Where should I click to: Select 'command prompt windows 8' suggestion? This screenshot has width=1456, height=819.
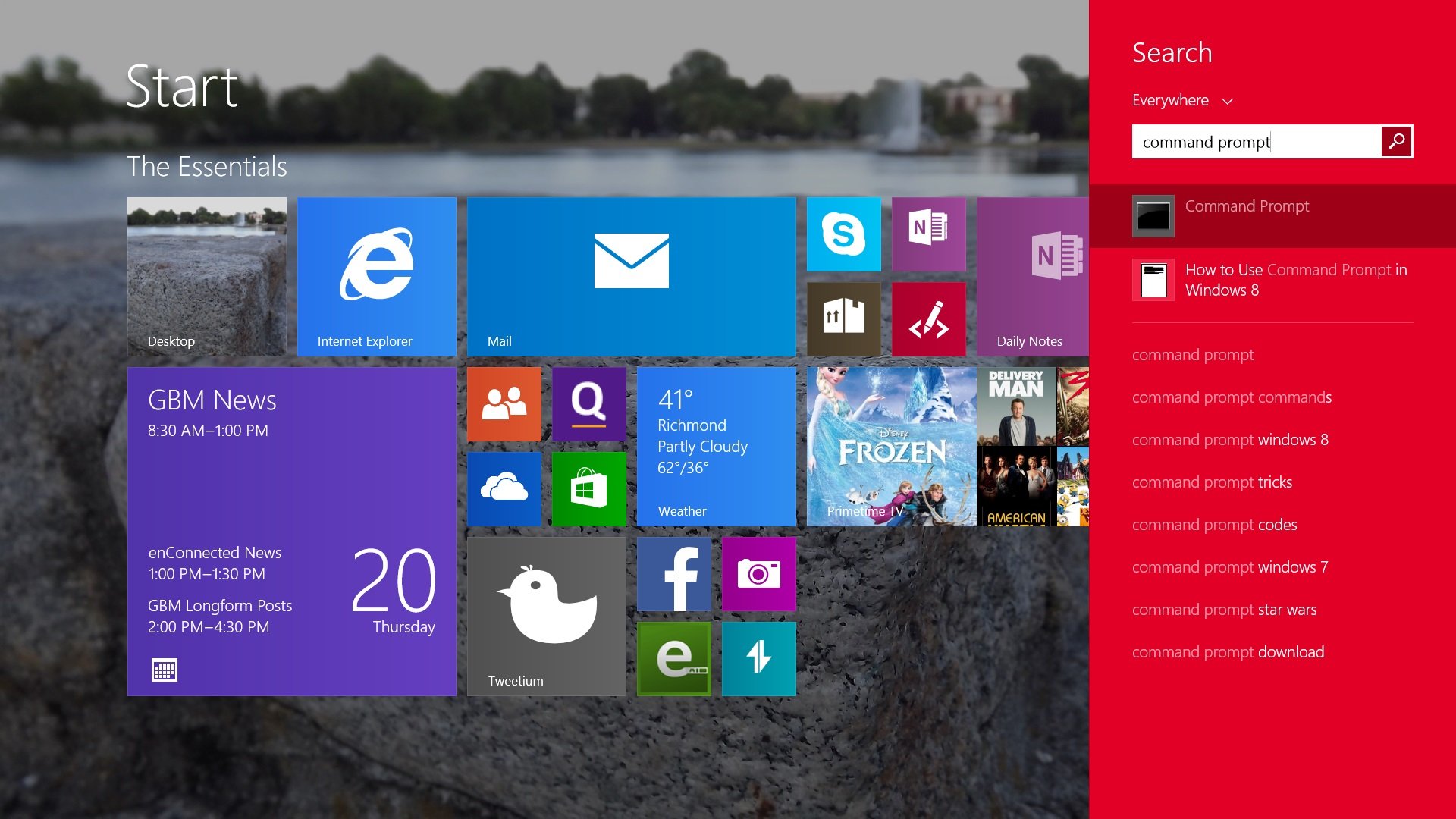click(x=1230, y=440)
